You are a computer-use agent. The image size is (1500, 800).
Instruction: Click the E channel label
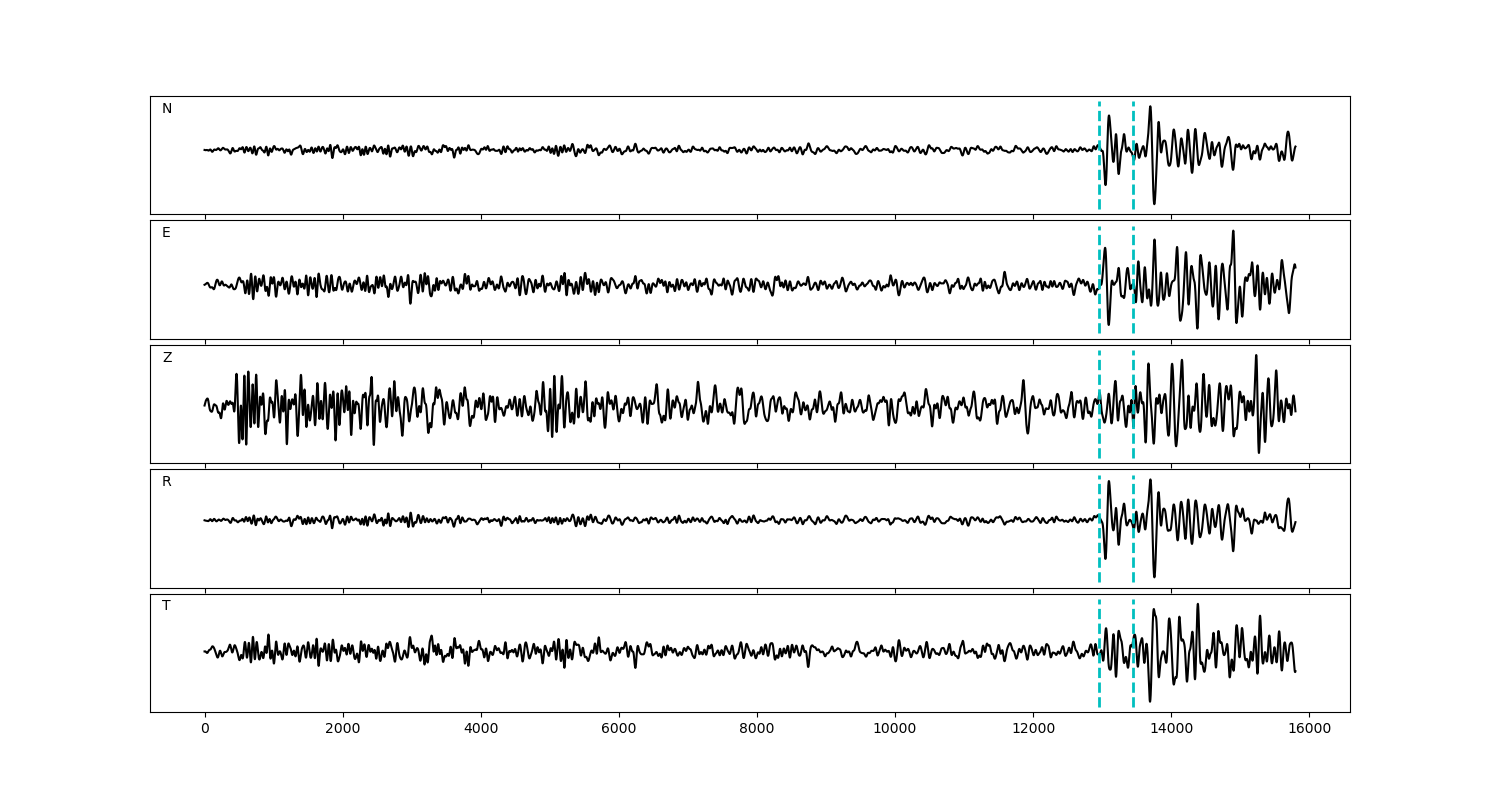click(166, 233)
